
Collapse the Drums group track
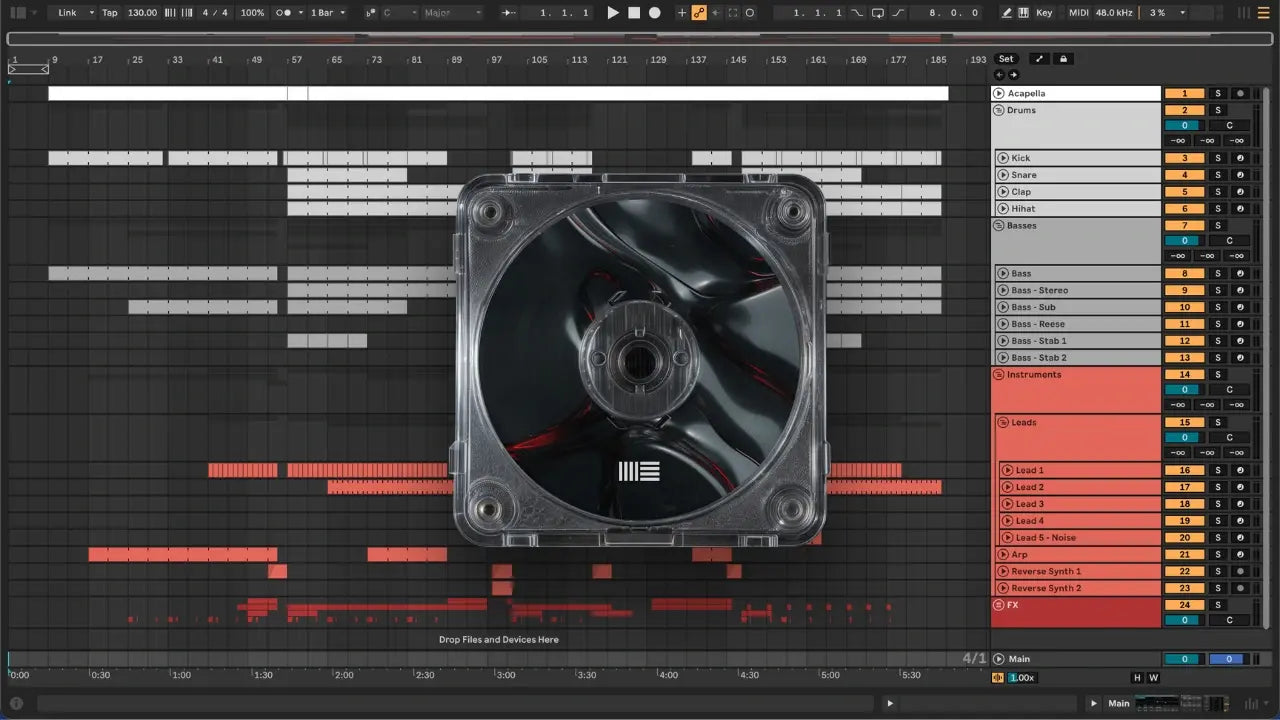[x=998, y=110]
